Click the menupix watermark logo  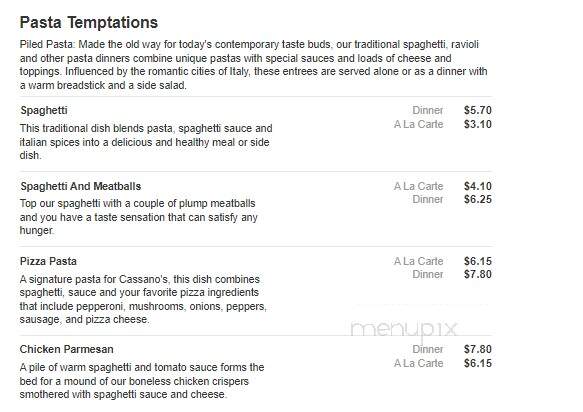(404, 329)
